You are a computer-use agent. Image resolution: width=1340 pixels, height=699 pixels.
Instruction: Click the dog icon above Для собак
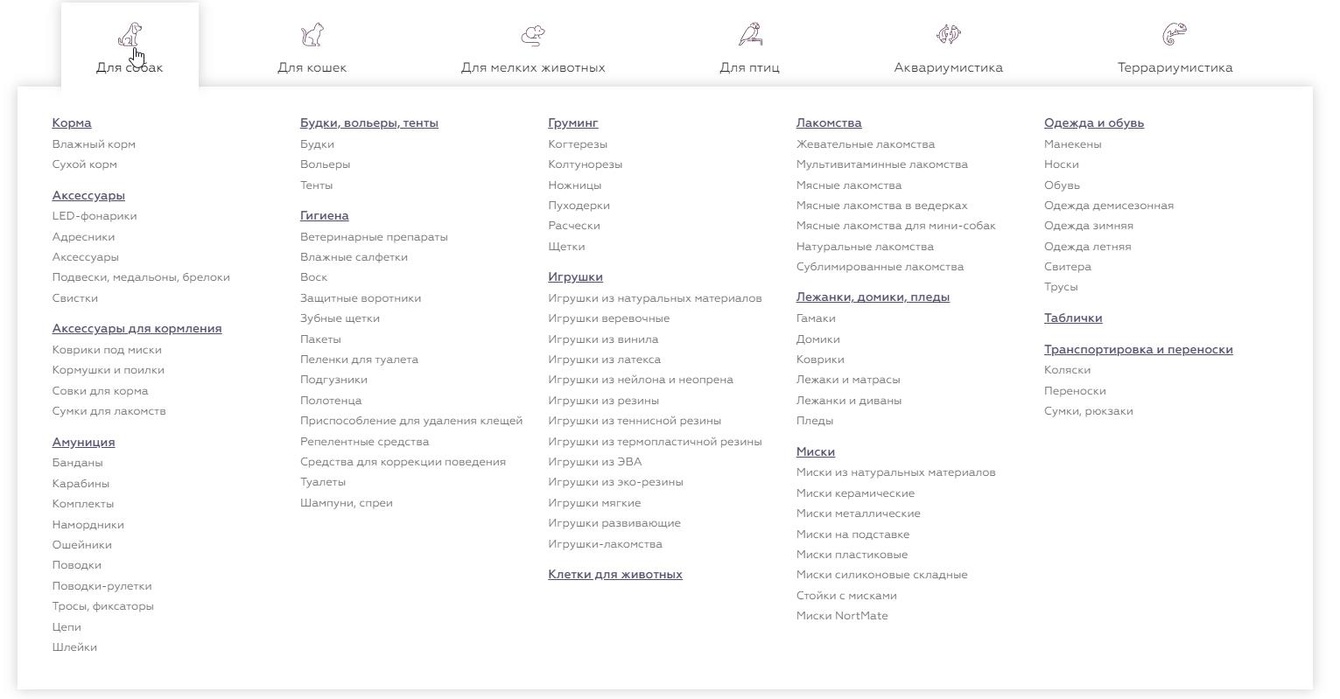pyautogui.click(x=129, y=36)
